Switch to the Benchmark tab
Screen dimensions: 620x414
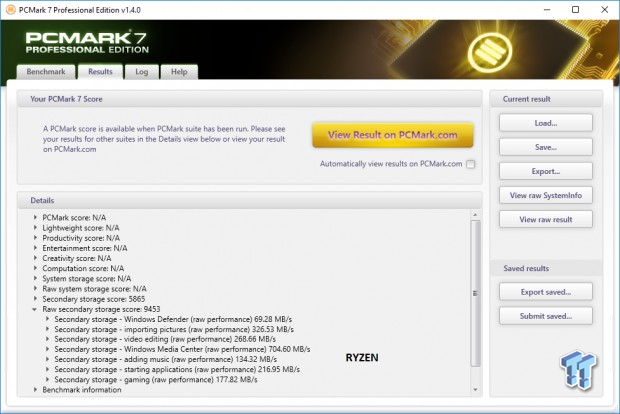tap(45, 72)
